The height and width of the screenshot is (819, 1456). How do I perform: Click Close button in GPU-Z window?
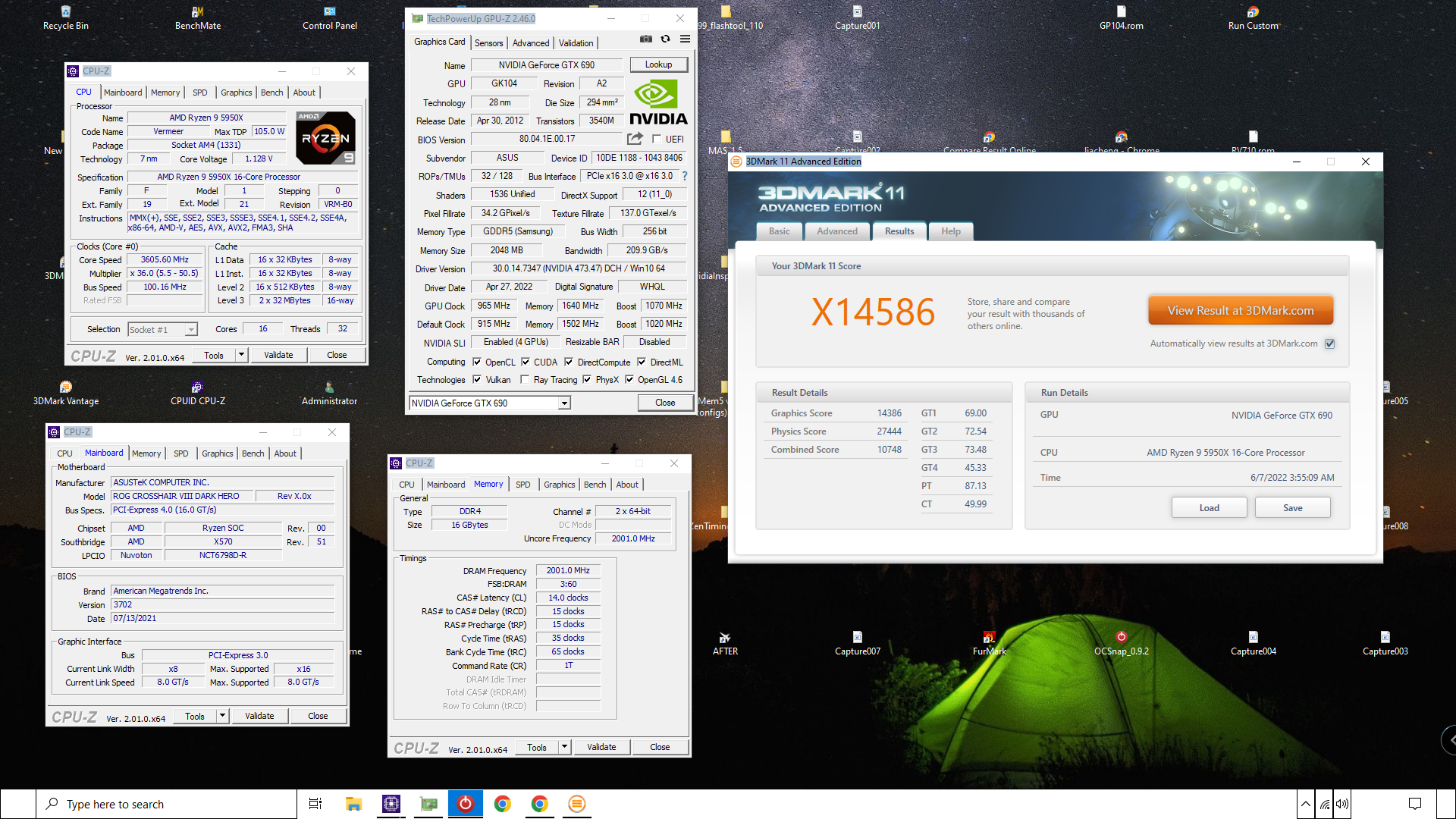665,403
